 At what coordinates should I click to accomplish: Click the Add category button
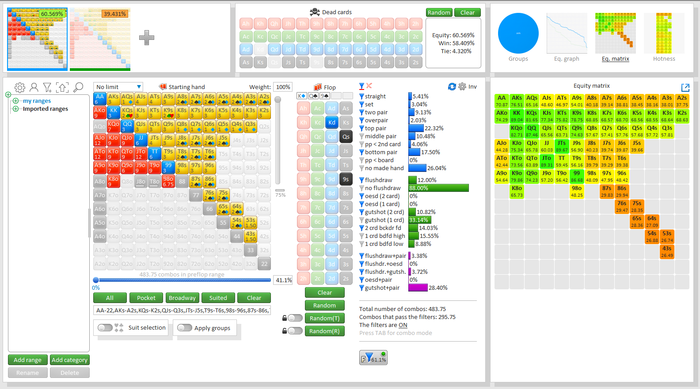[70, 360]
